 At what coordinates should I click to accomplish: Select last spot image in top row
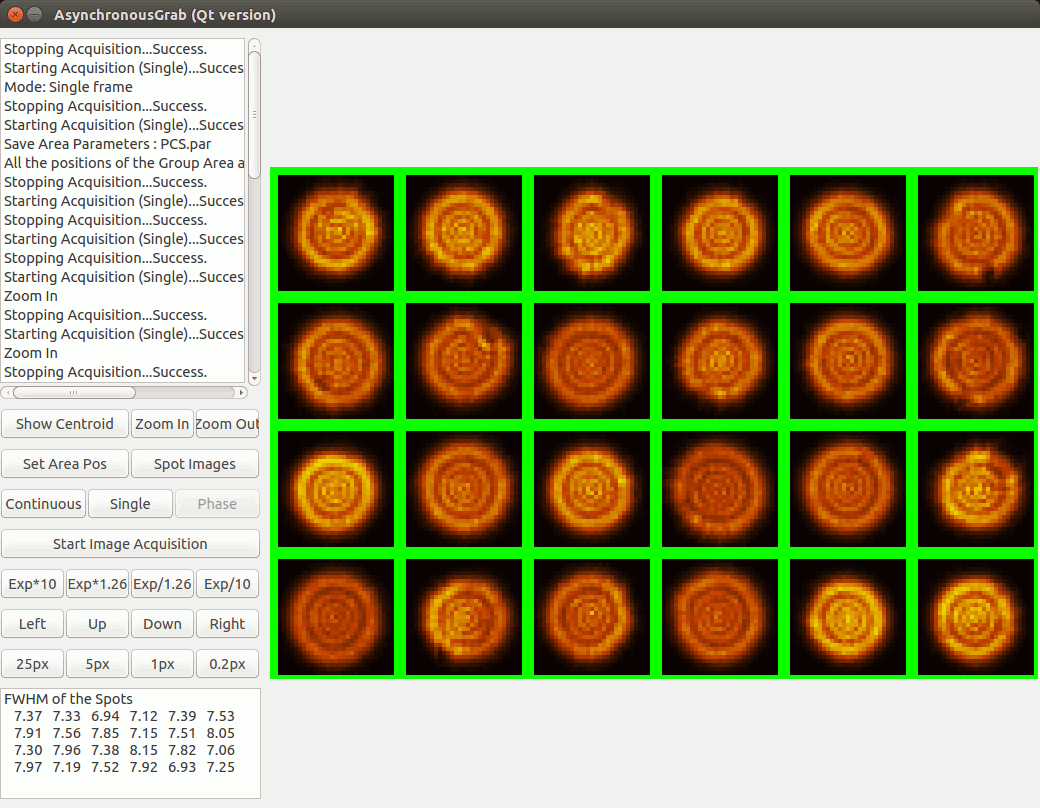pos(976,233)
